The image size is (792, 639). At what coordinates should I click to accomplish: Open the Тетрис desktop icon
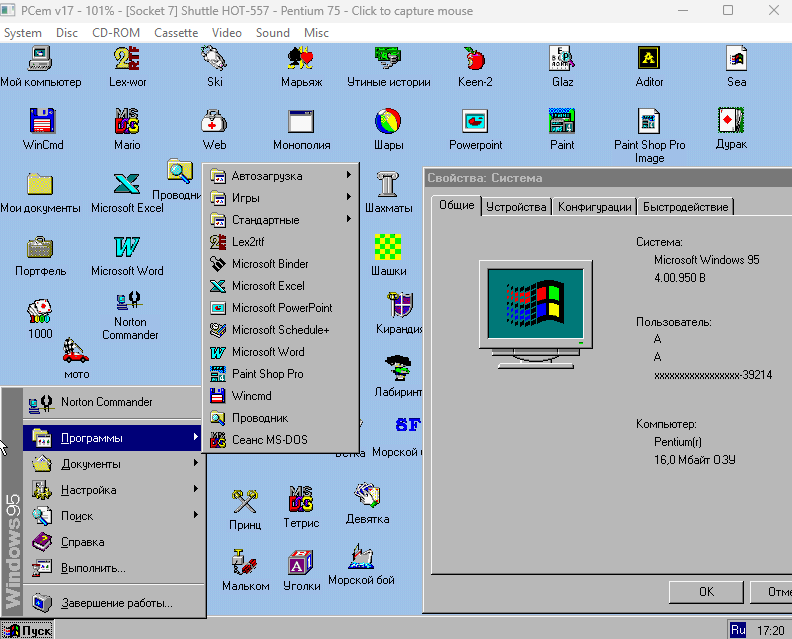(x=301, y=500)
